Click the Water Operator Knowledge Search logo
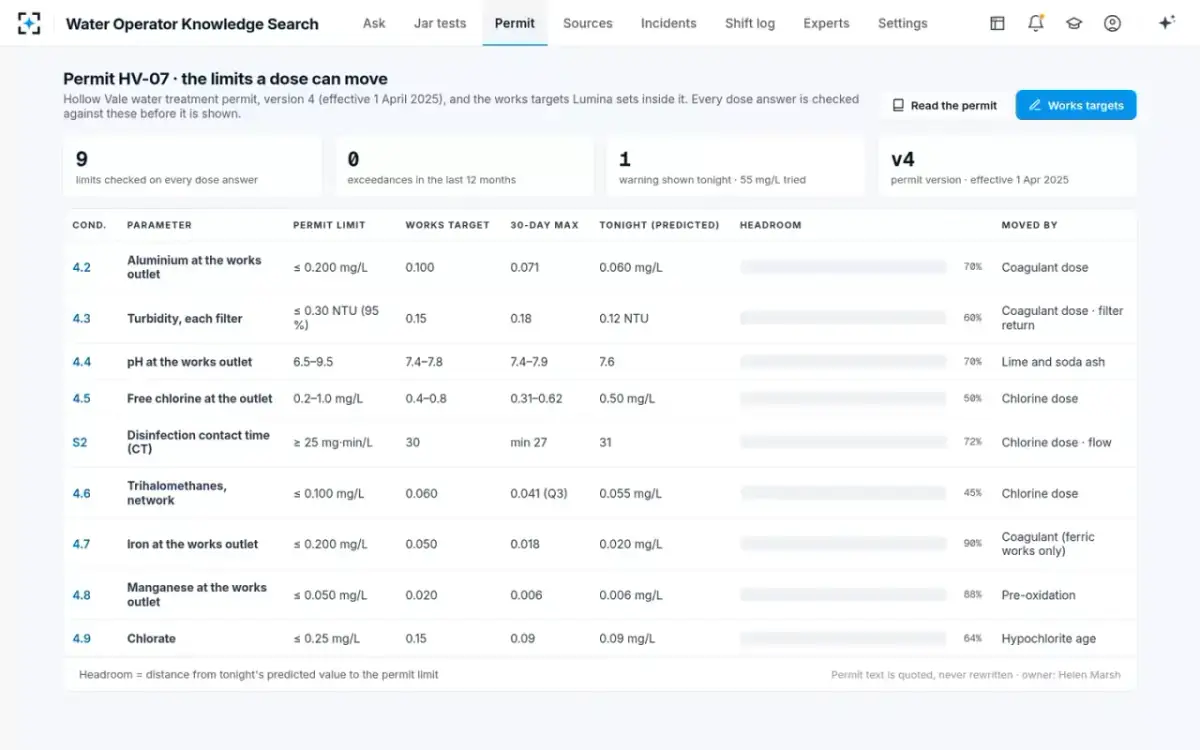The width and height of the screenshot is (1200, 750). (29, 23)
